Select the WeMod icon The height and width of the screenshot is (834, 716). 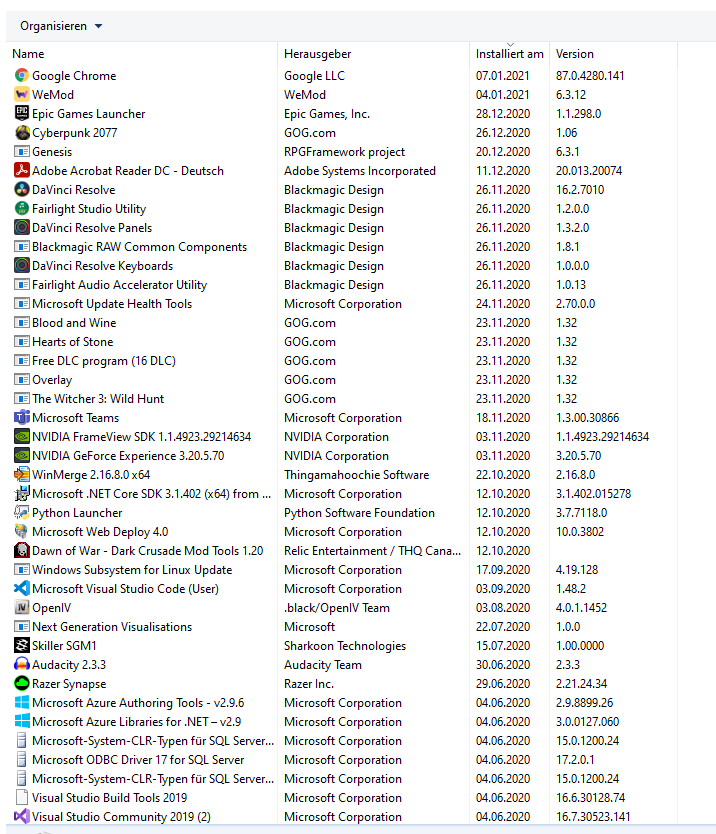click(x=22, y=95)
